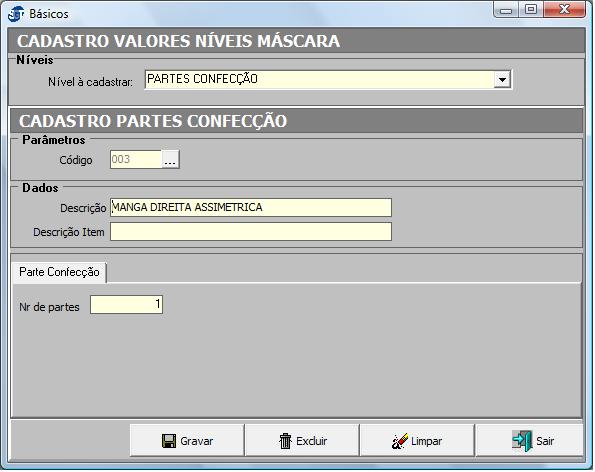Close the Básicos window
Image resolution: width=595 pixels, height=472 pixels.
[564, 10]
